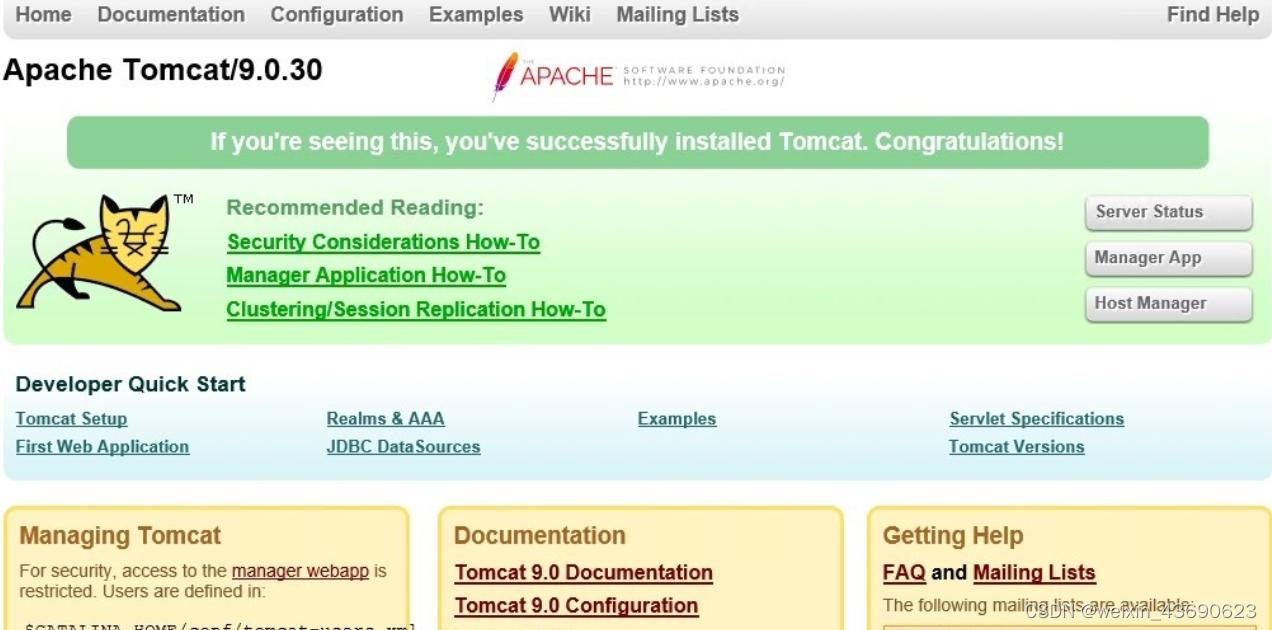Go to Examples in the top navigation
The width and height of the screenshot is (1272, 630).
coord(476,15)
